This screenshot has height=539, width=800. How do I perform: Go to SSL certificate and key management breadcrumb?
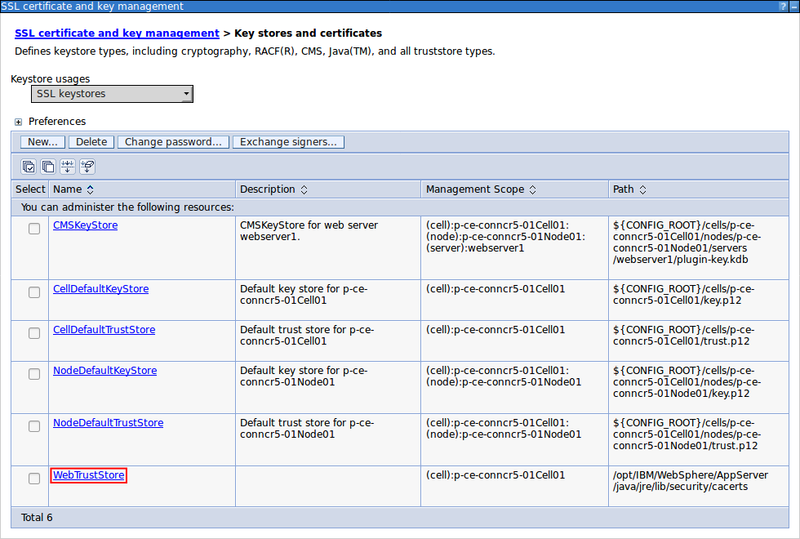pos(117,34)
